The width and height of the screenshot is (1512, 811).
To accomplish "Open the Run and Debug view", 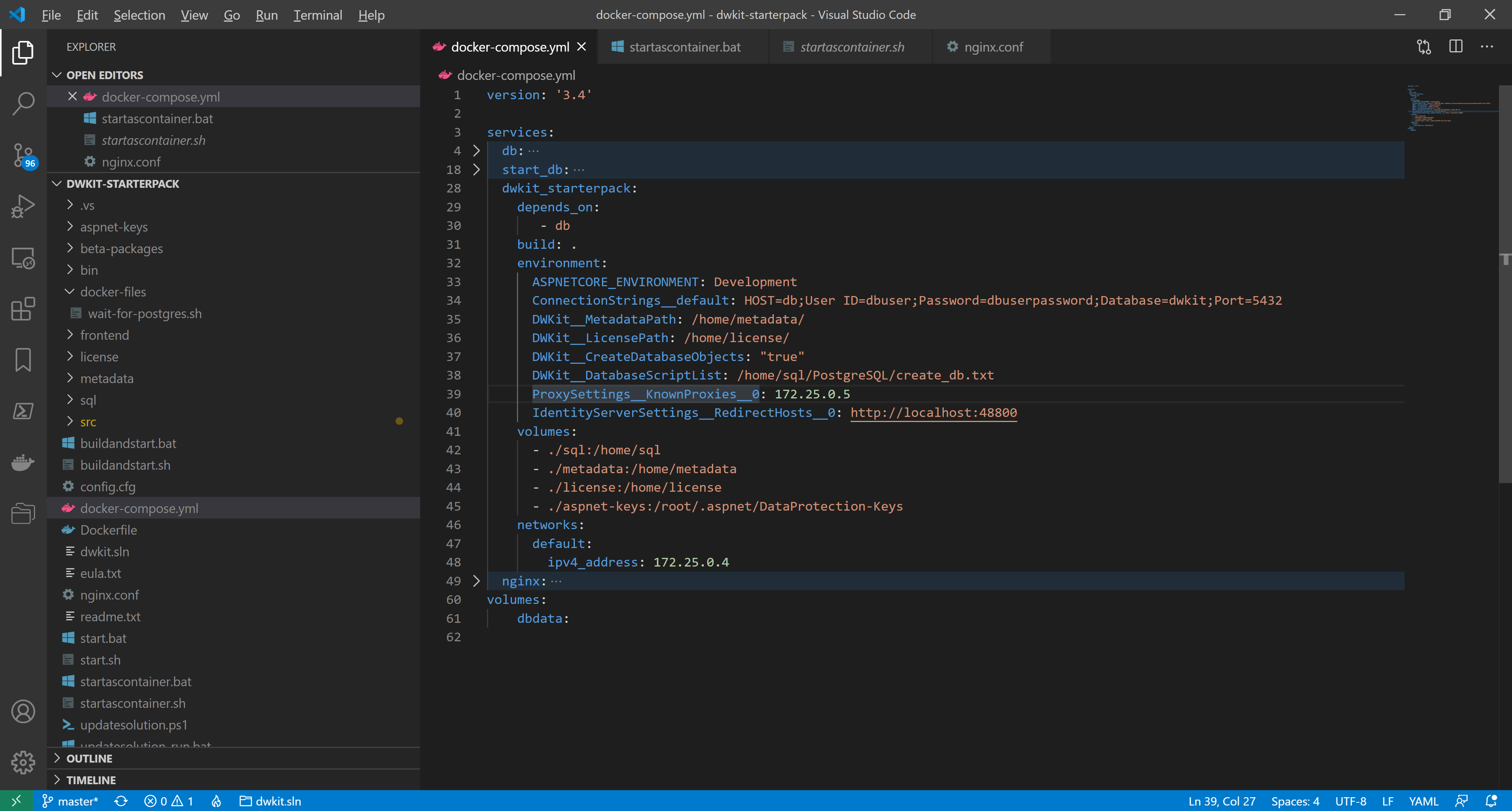I will pos(23,207).
